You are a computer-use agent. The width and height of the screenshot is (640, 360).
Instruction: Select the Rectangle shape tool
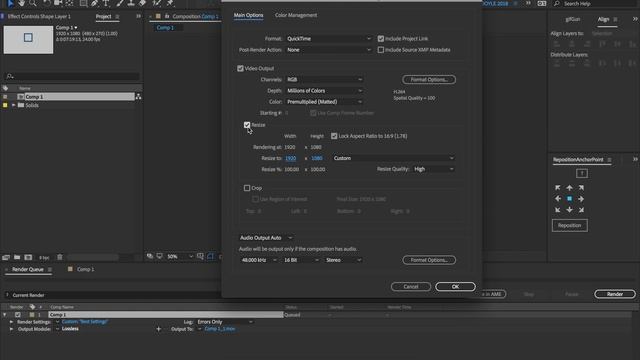tap(83, 3)
